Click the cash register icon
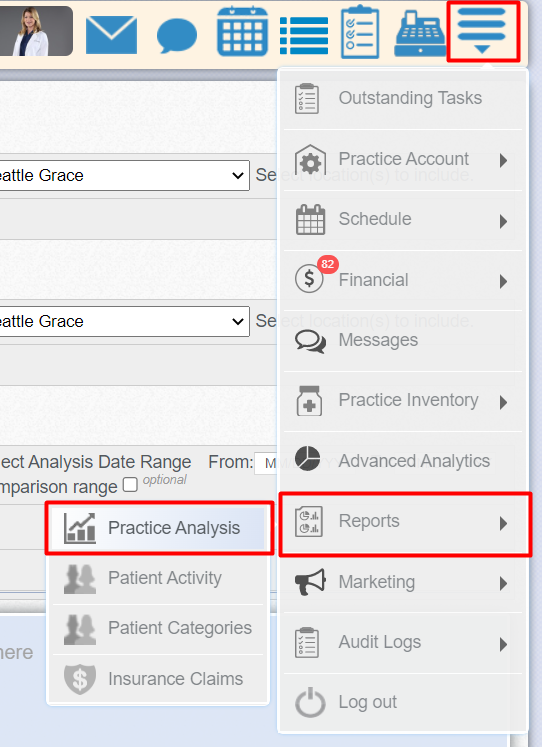The height and width of the screenshot is (747, 542). coord(420,35)
